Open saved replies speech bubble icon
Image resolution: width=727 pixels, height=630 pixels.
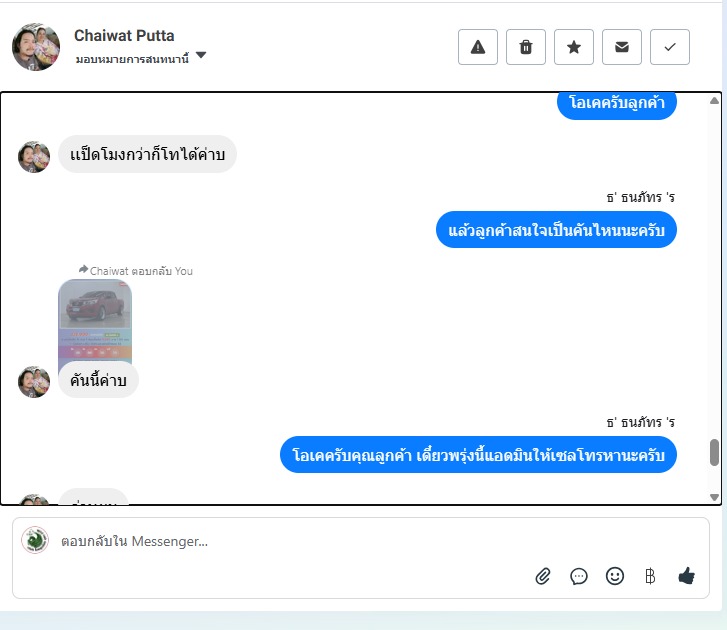pyautogui.click(x=579, y=576)
